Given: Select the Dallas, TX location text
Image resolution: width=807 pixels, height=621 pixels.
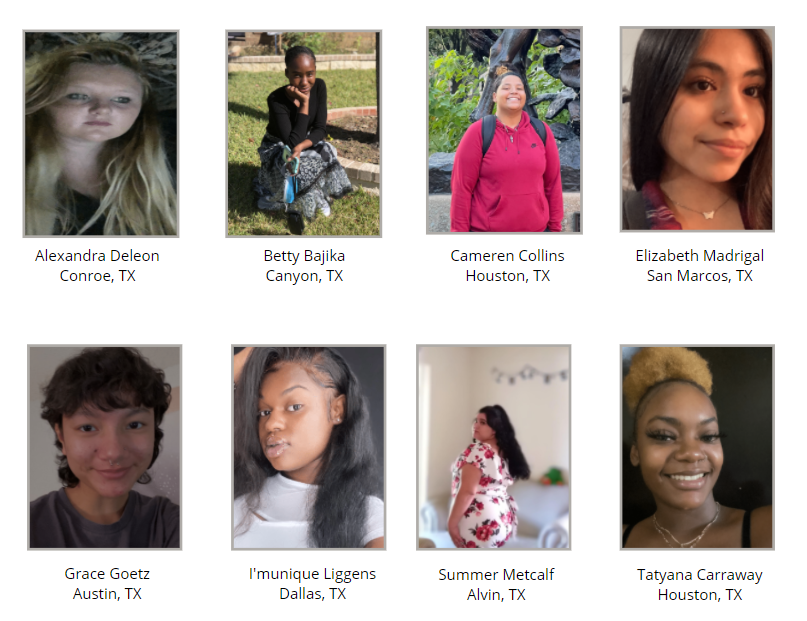Looking at the screenshot, I should 312,594.
